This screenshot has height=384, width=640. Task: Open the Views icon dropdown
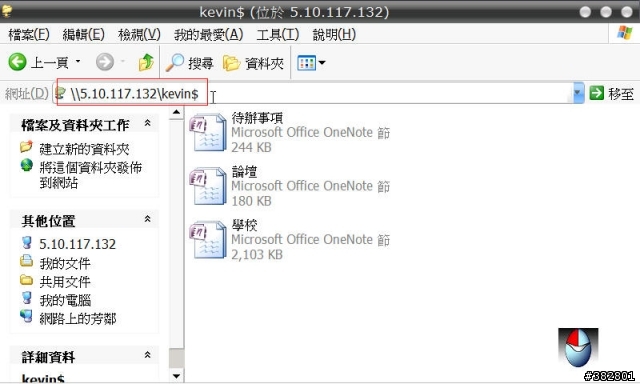pyautogui.click(x=311, y=63)
